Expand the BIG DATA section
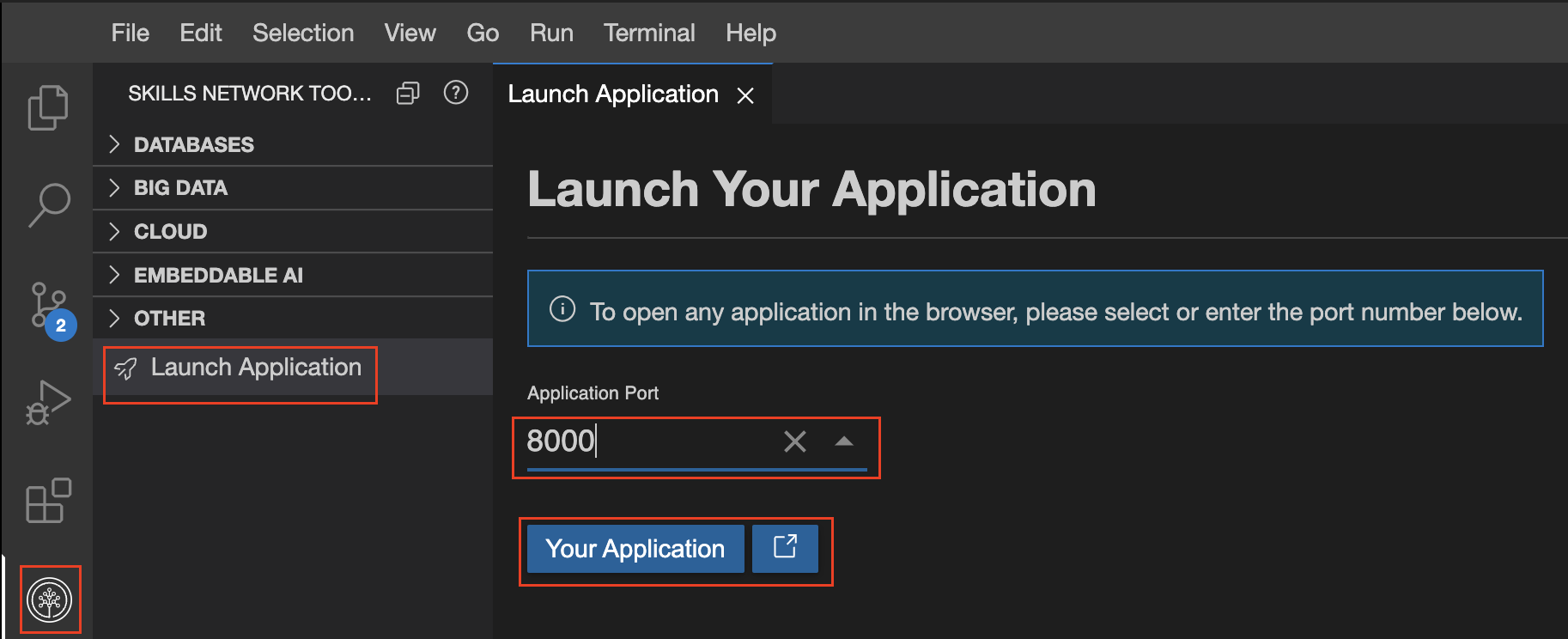 [x=293, y=188]
